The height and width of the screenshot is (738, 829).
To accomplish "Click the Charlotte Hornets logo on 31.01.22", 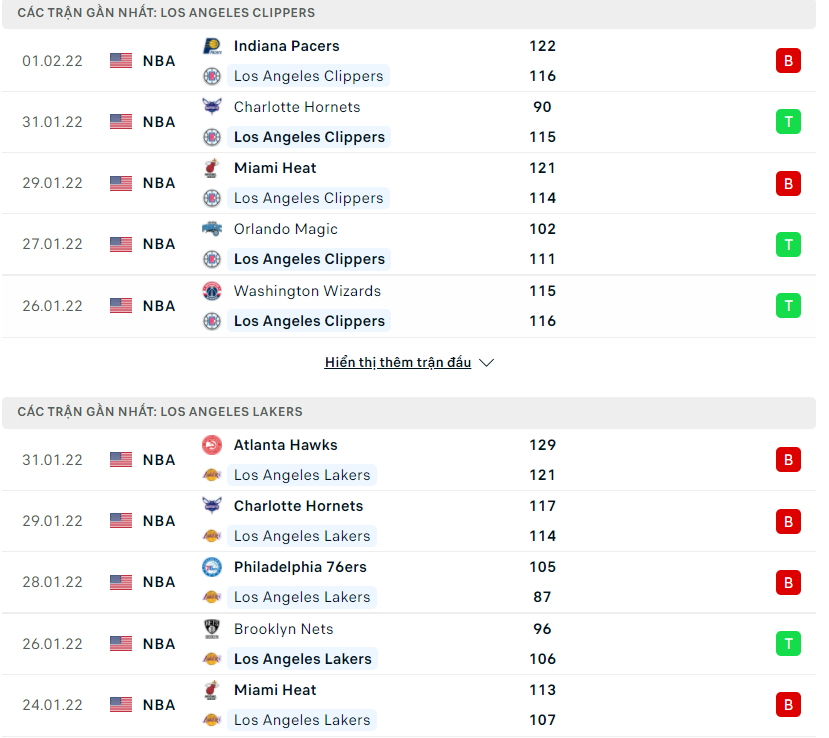I will 212,107.
